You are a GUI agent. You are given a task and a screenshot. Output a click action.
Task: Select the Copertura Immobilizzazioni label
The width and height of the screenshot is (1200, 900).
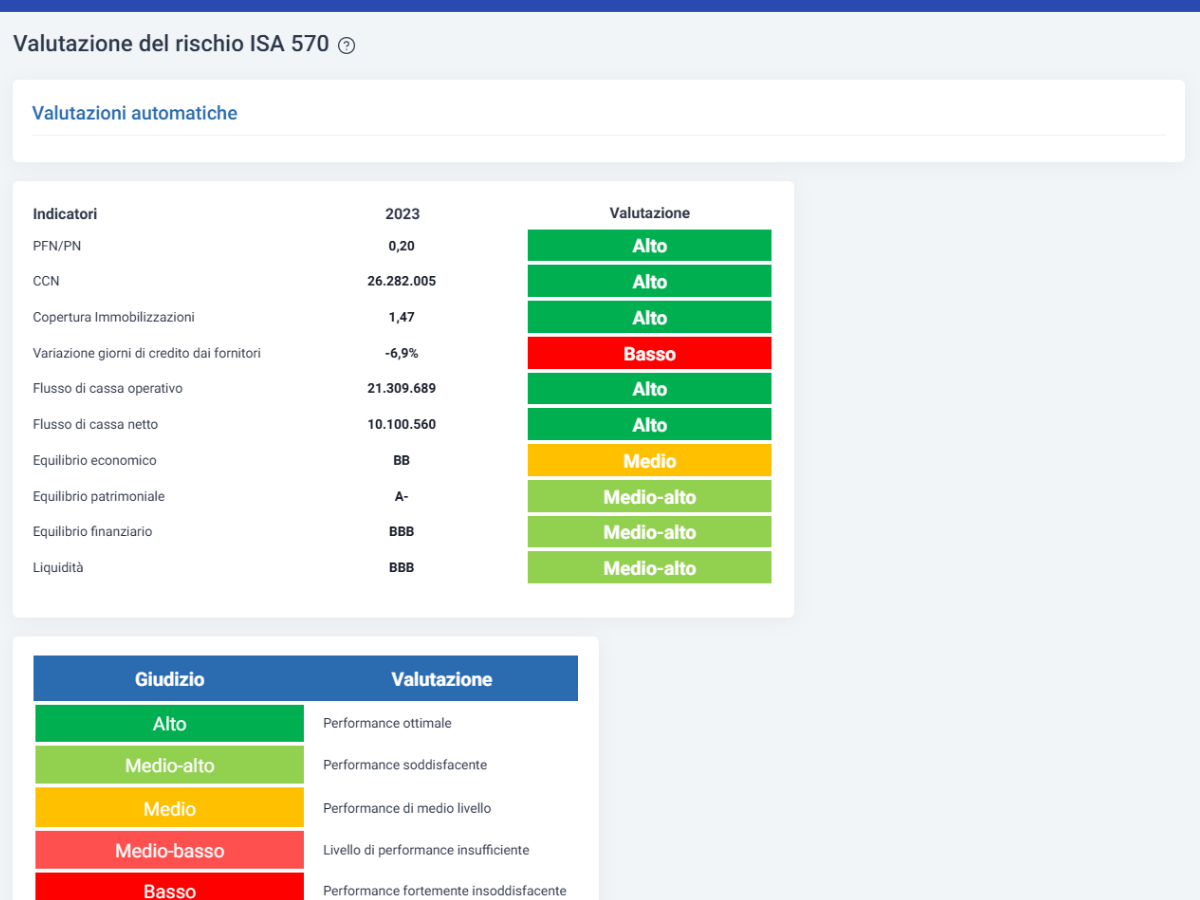pos(114,317)
